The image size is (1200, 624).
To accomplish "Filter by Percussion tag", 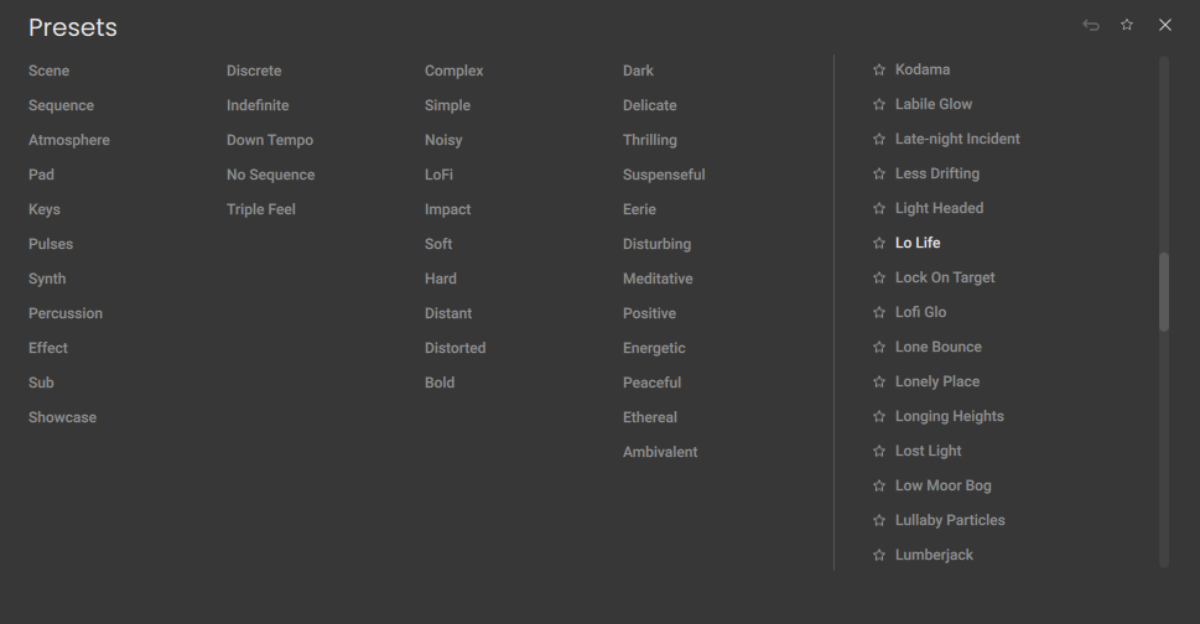I will point(65,313).
